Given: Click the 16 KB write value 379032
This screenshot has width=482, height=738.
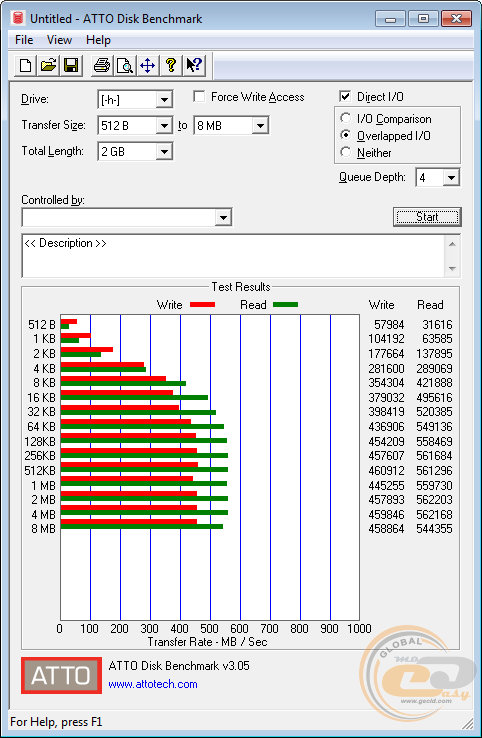Looking at the screenshot, I should [x=386, y=398].
